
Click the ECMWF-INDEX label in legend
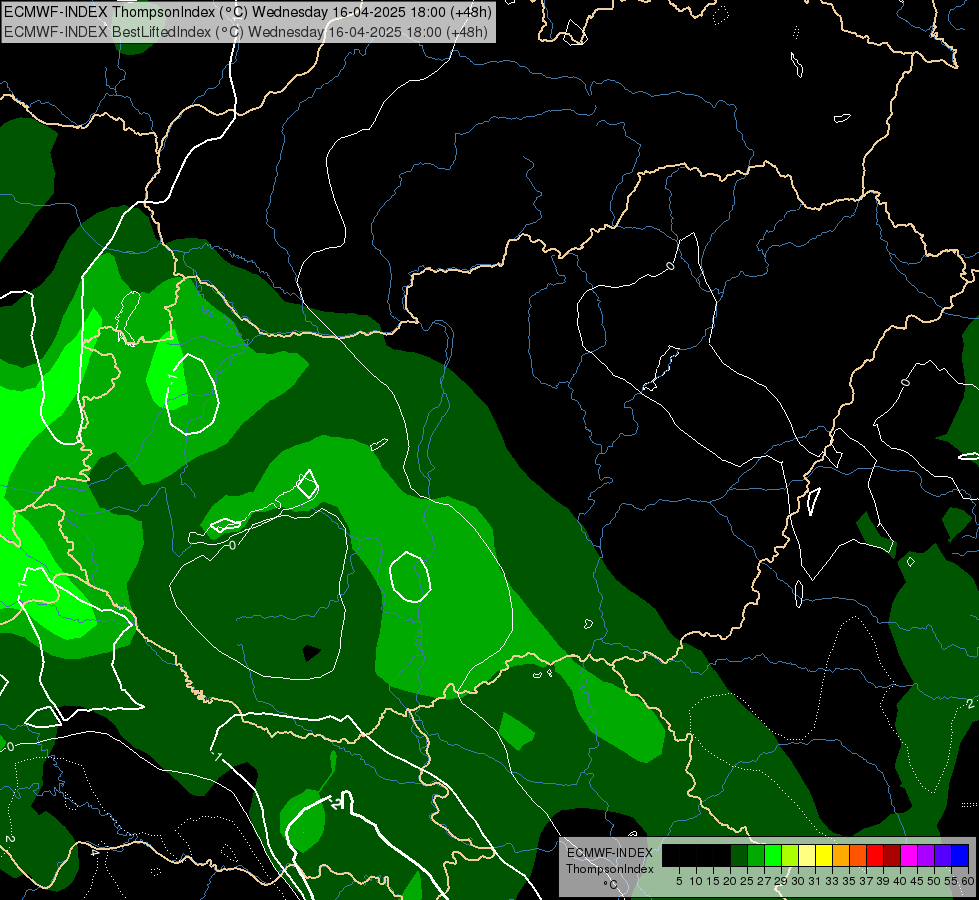coord(609,853)
